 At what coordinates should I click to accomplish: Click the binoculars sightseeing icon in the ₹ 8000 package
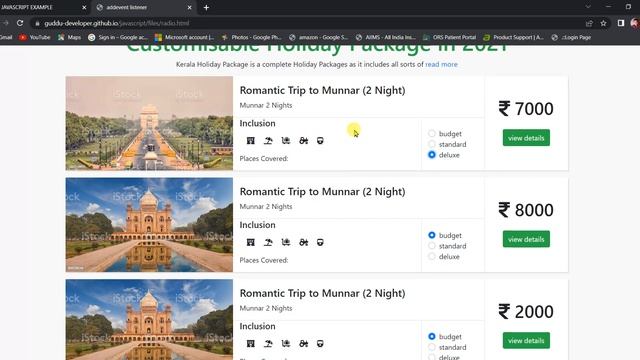[303, 242]
